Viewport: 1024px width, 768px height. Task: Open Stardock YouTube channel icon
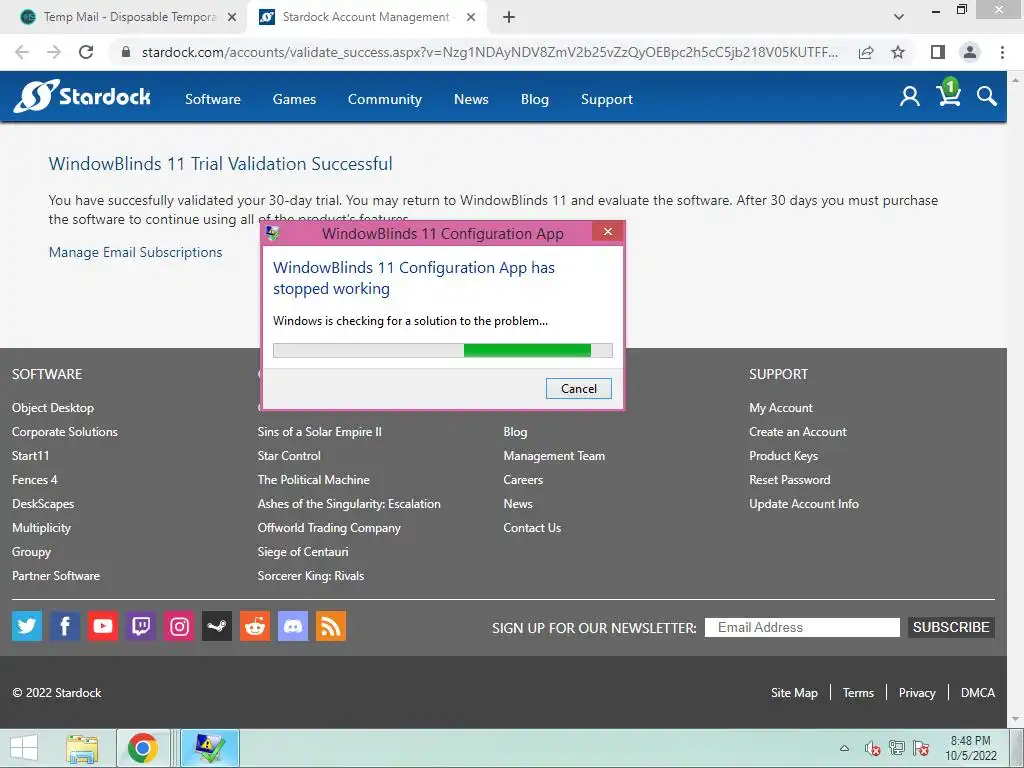103,626
